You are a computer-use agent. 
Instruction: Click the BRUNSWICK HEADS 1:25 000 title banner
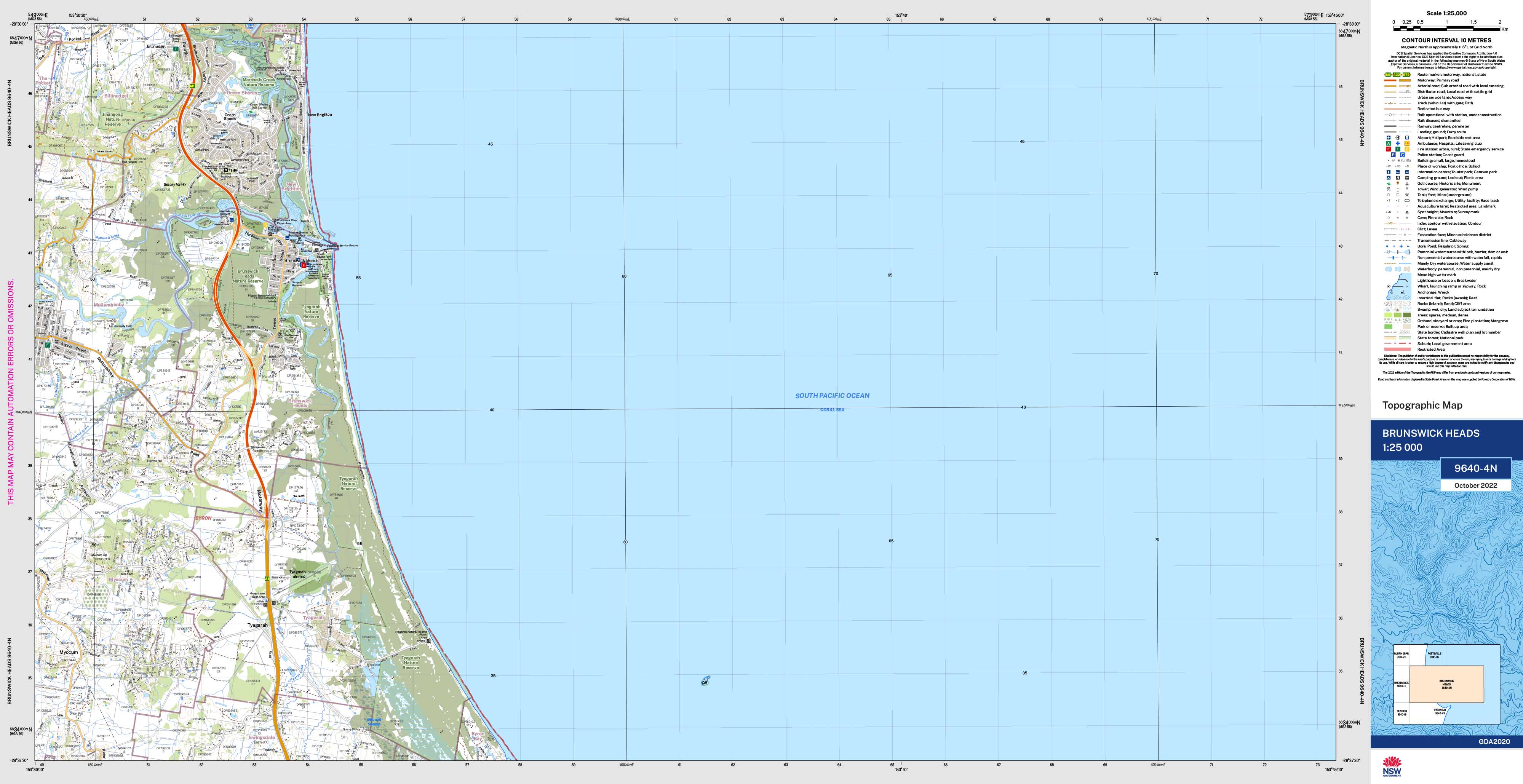(1447, 440)
